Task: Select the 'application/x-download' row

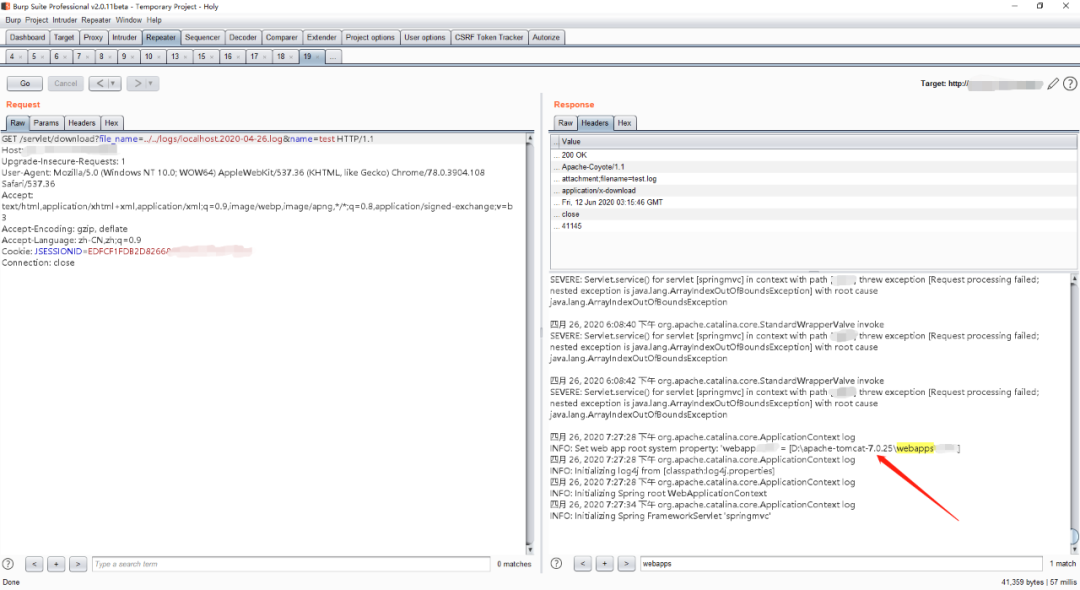Action: tap(813, 191)
